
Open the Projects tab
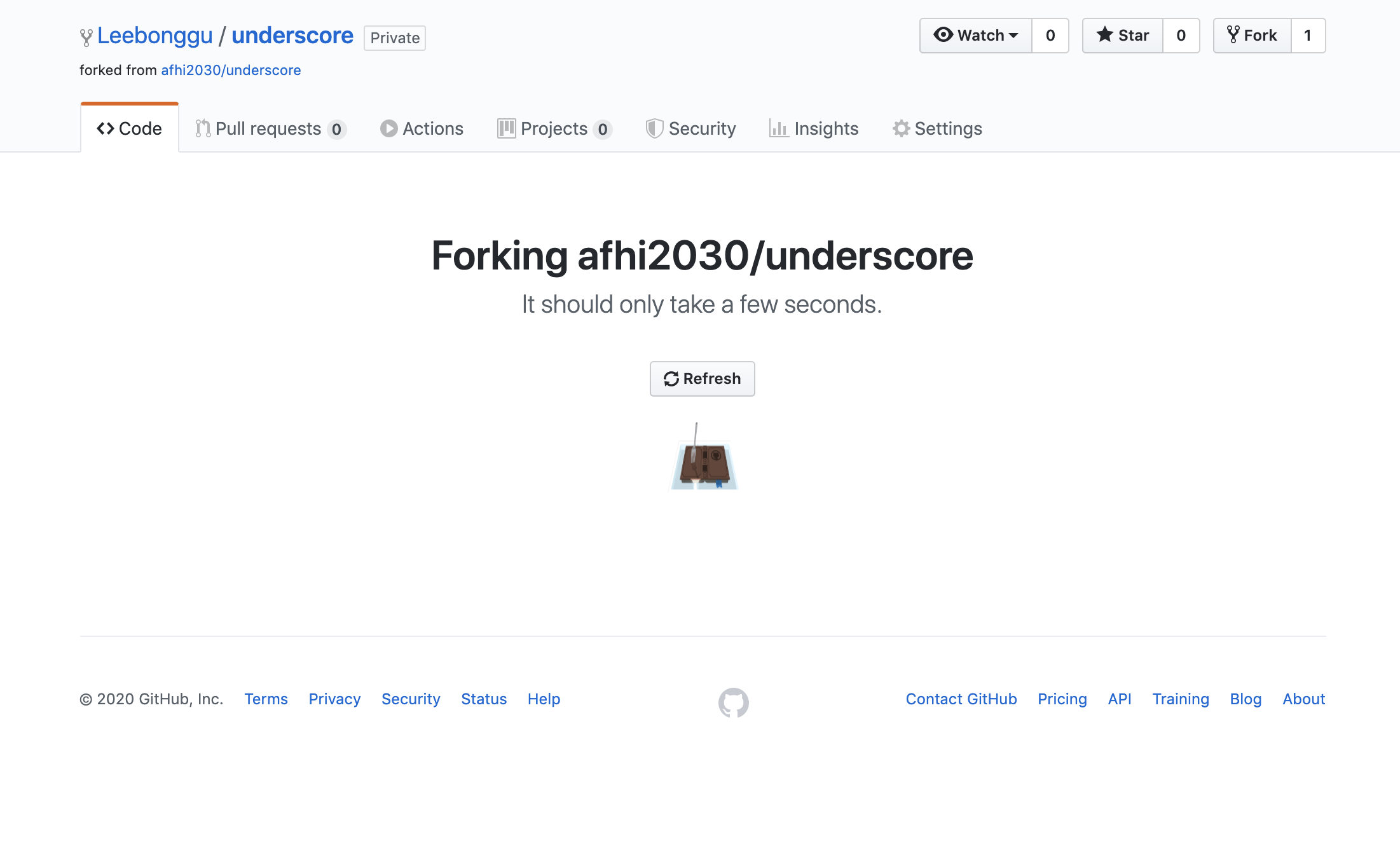tap(554, 128)
